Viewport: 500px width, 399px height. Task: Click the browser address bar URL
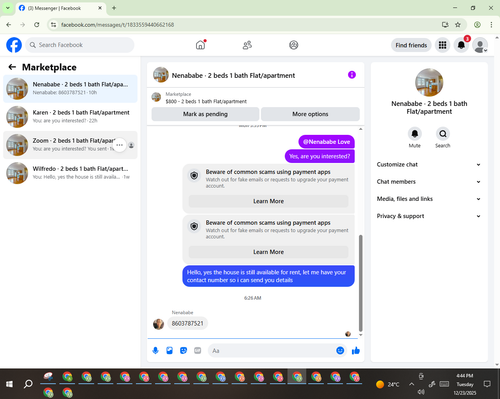[117, 25]
